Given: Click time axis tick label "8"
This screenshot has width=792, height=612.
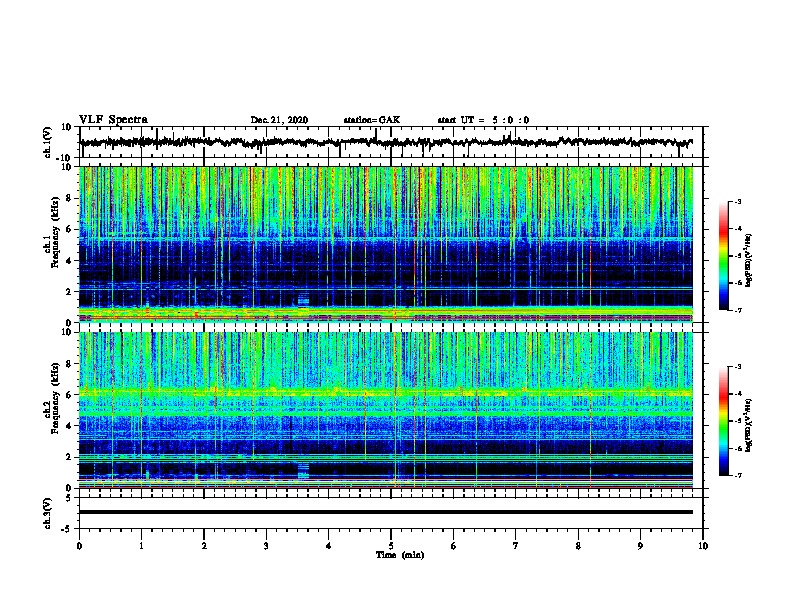Looking at the screenshot, I should coord(578,546).
